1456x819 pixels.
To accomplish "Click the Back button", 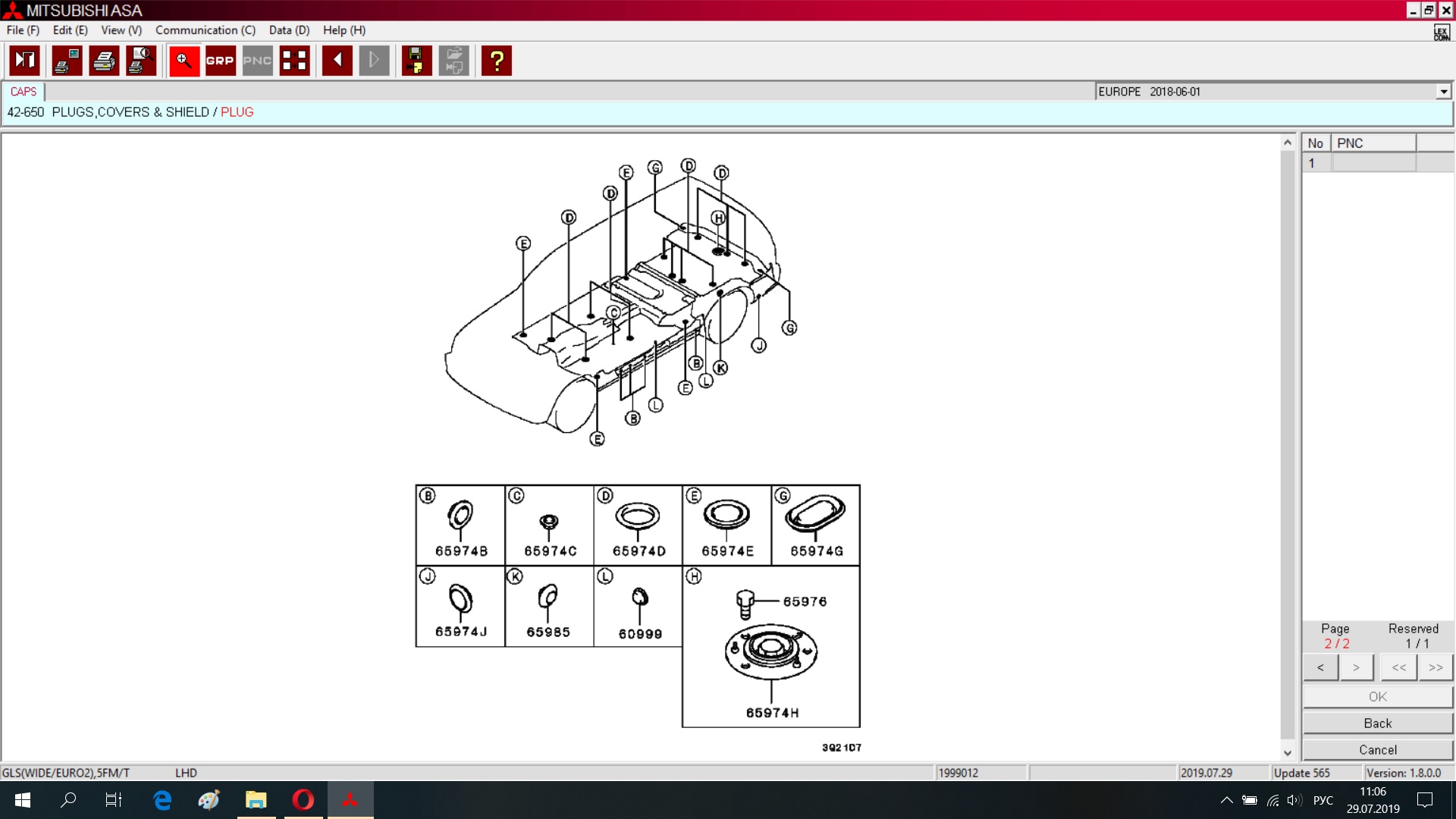I will (x=1377, y=723).
